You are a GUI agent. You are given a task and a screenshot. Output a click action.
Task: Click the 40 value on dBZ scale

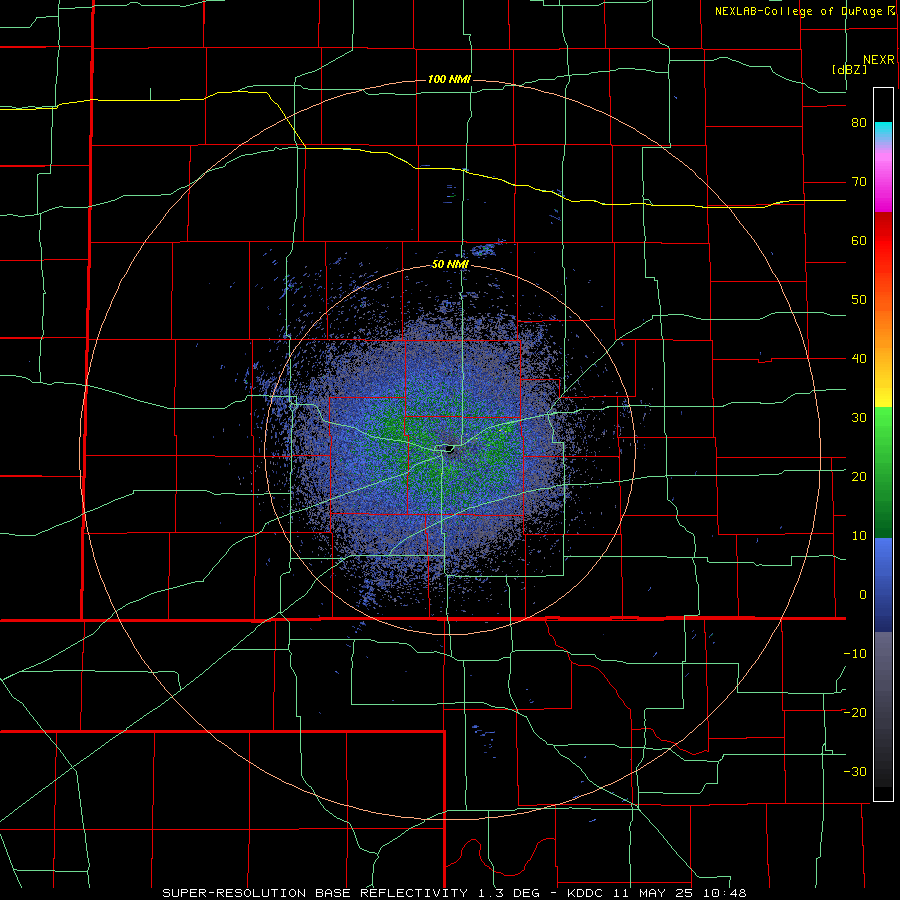pyautogui.click(x=859, y=359)
